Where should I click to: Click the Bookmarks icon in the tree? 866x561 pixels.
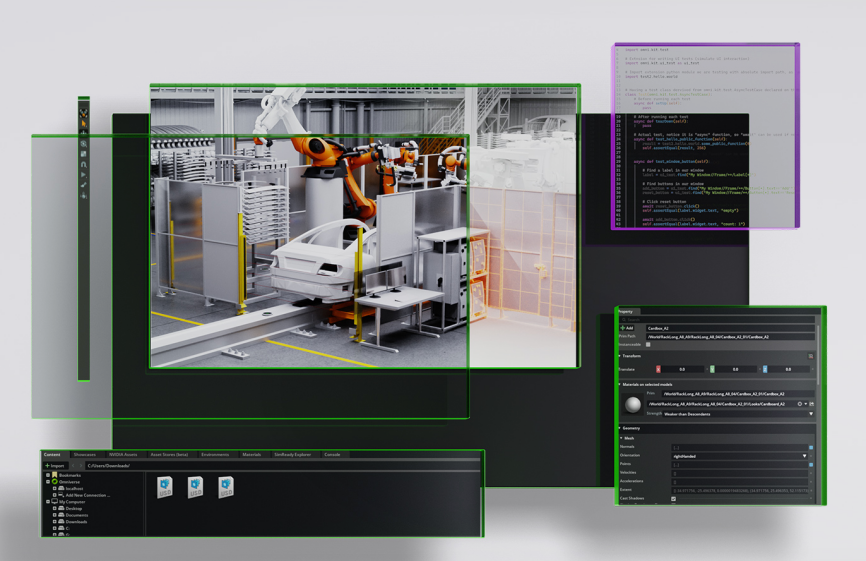pyautogui.click(x=55, y=475)
